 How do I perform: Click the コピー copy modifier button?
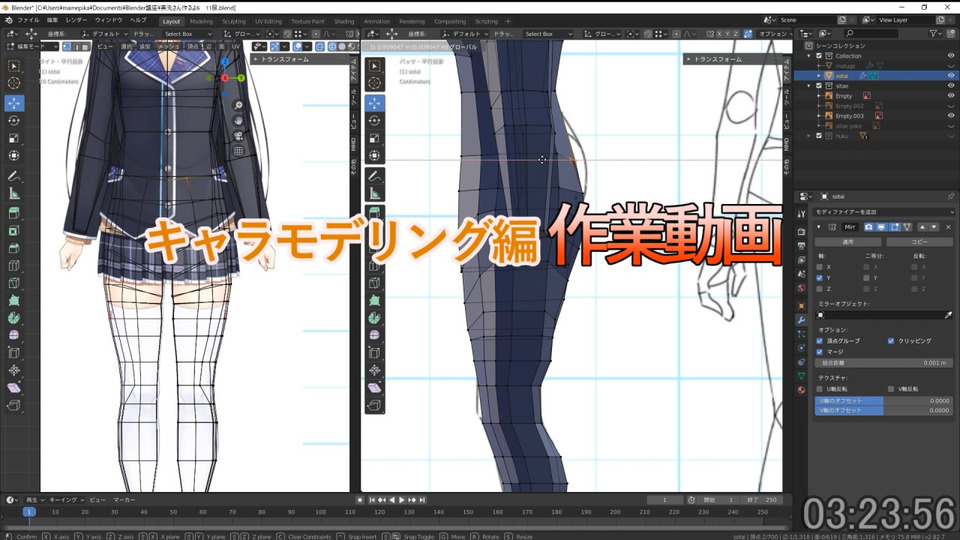pyautogui.click(x=920, y=242)
